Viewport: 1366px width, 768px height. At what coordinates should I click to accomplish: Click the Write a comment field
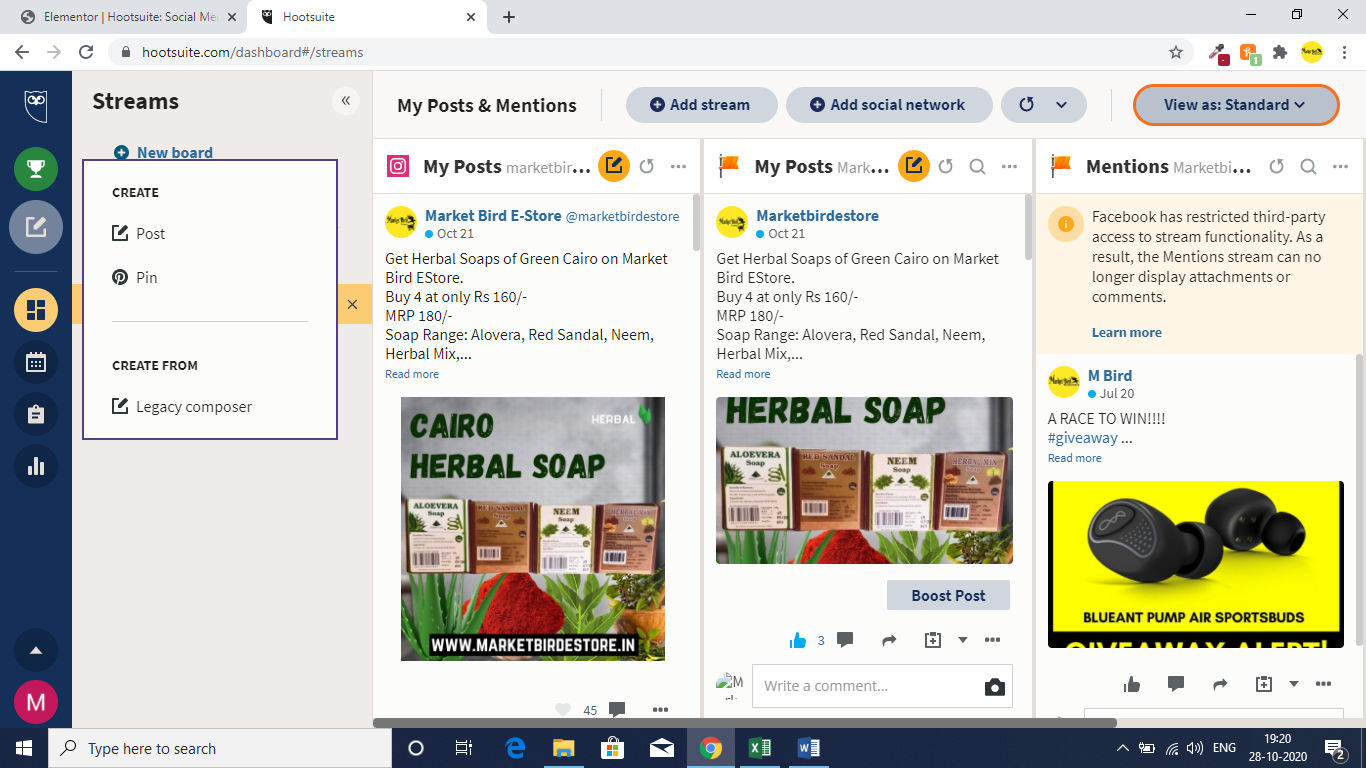coord(865,686)
